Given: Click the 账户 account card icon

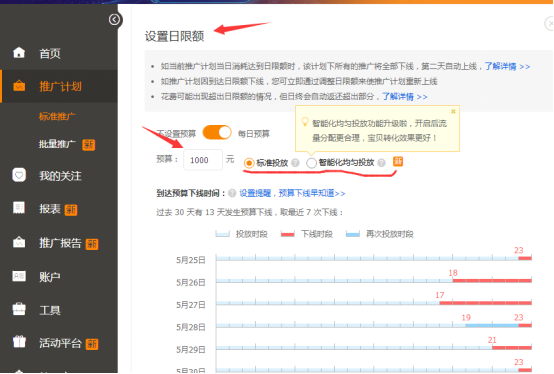Looking at the screenshot, I should click(x=19, y=276).
